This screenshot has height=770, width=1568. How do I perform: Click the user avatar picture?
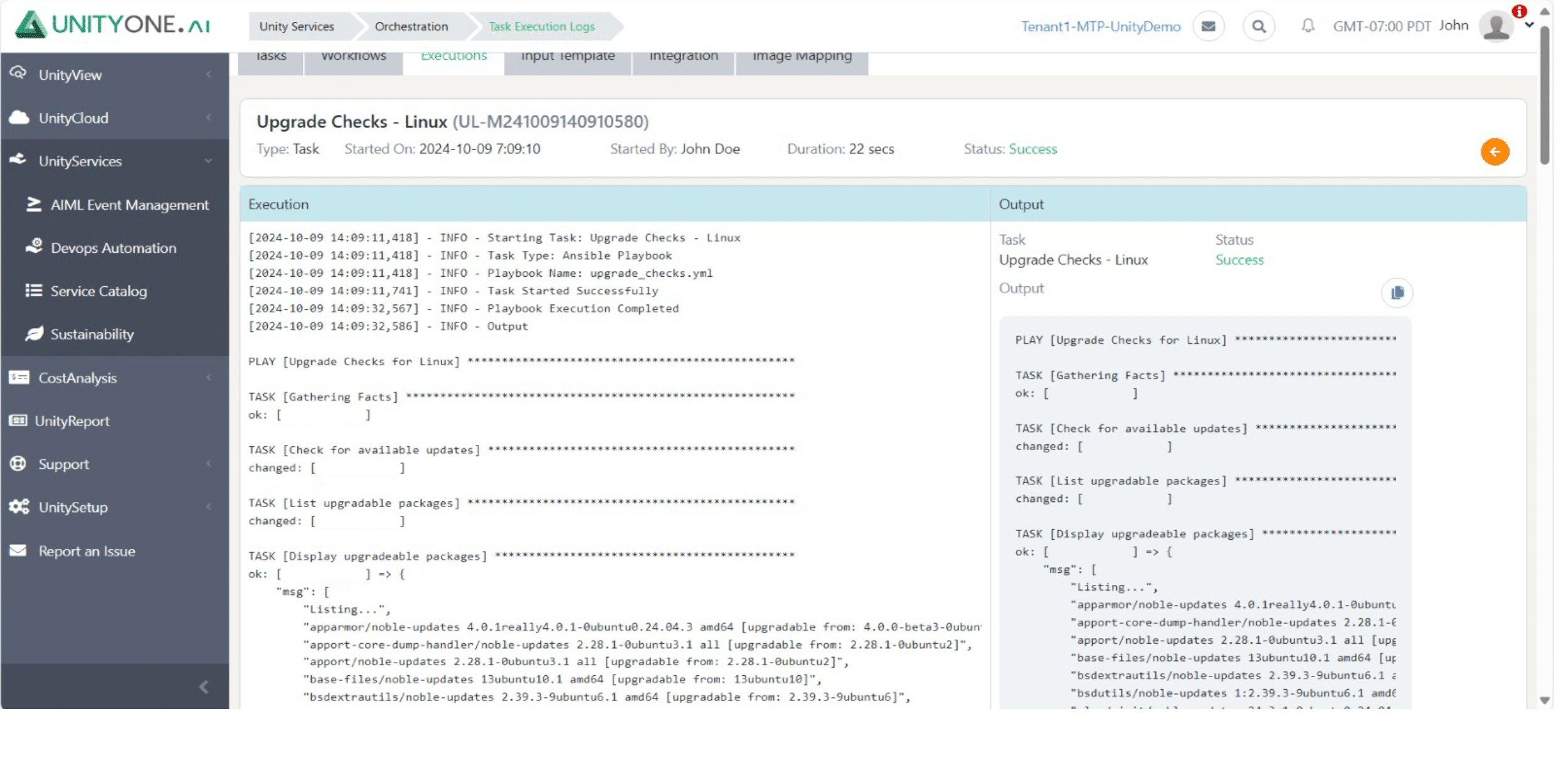[1496, 26]
